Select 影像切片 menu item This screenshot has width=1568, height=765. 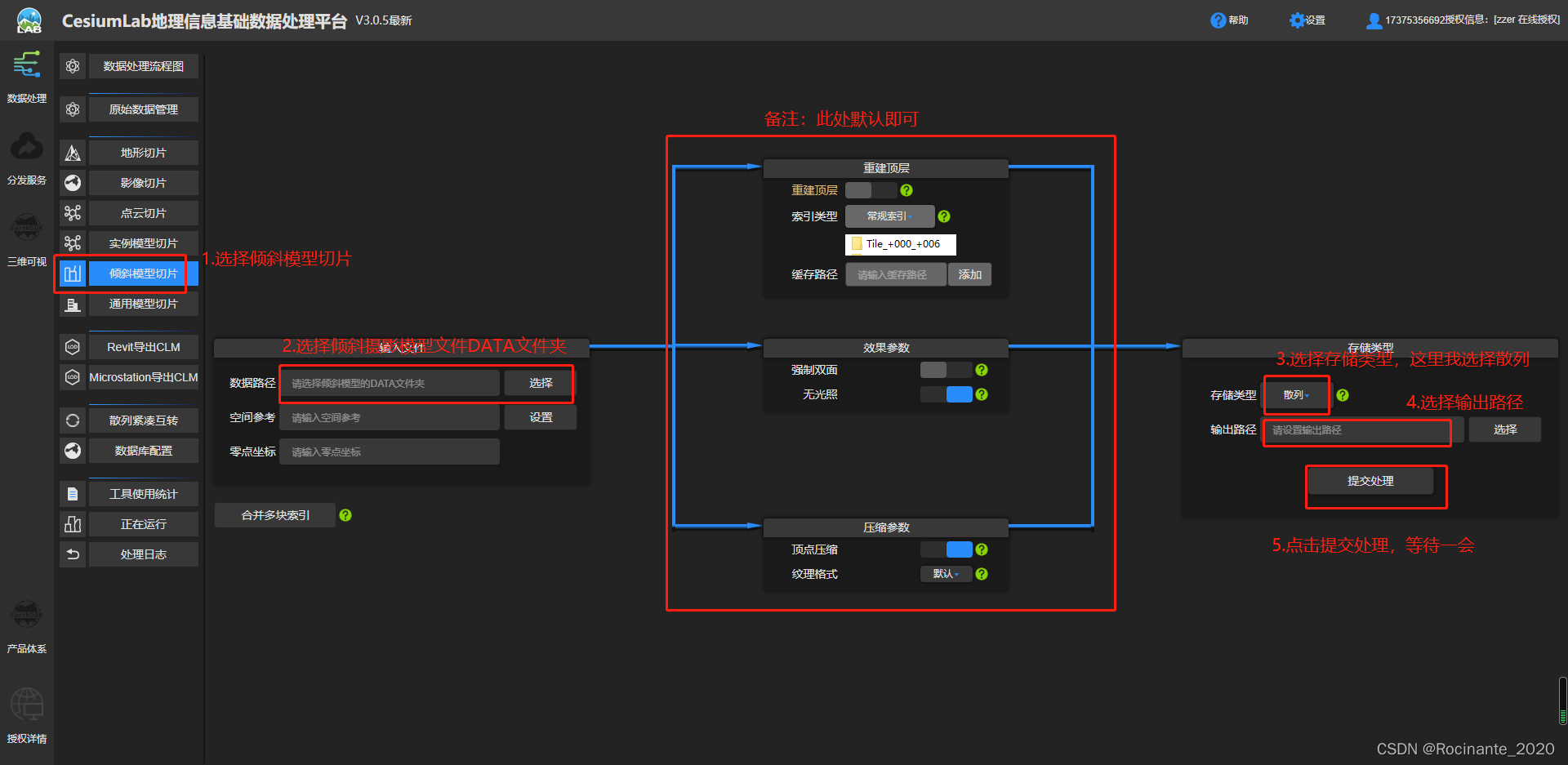144,183
